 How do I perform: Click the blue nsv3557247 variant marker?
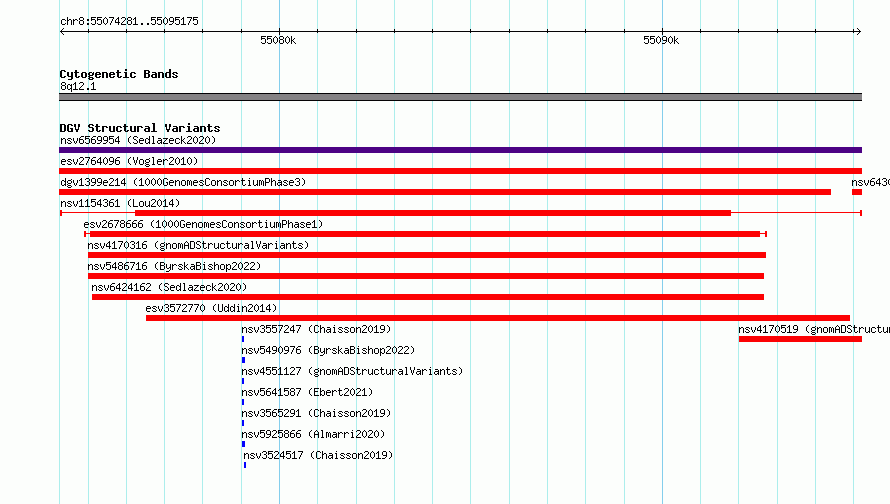pos(243,339)
